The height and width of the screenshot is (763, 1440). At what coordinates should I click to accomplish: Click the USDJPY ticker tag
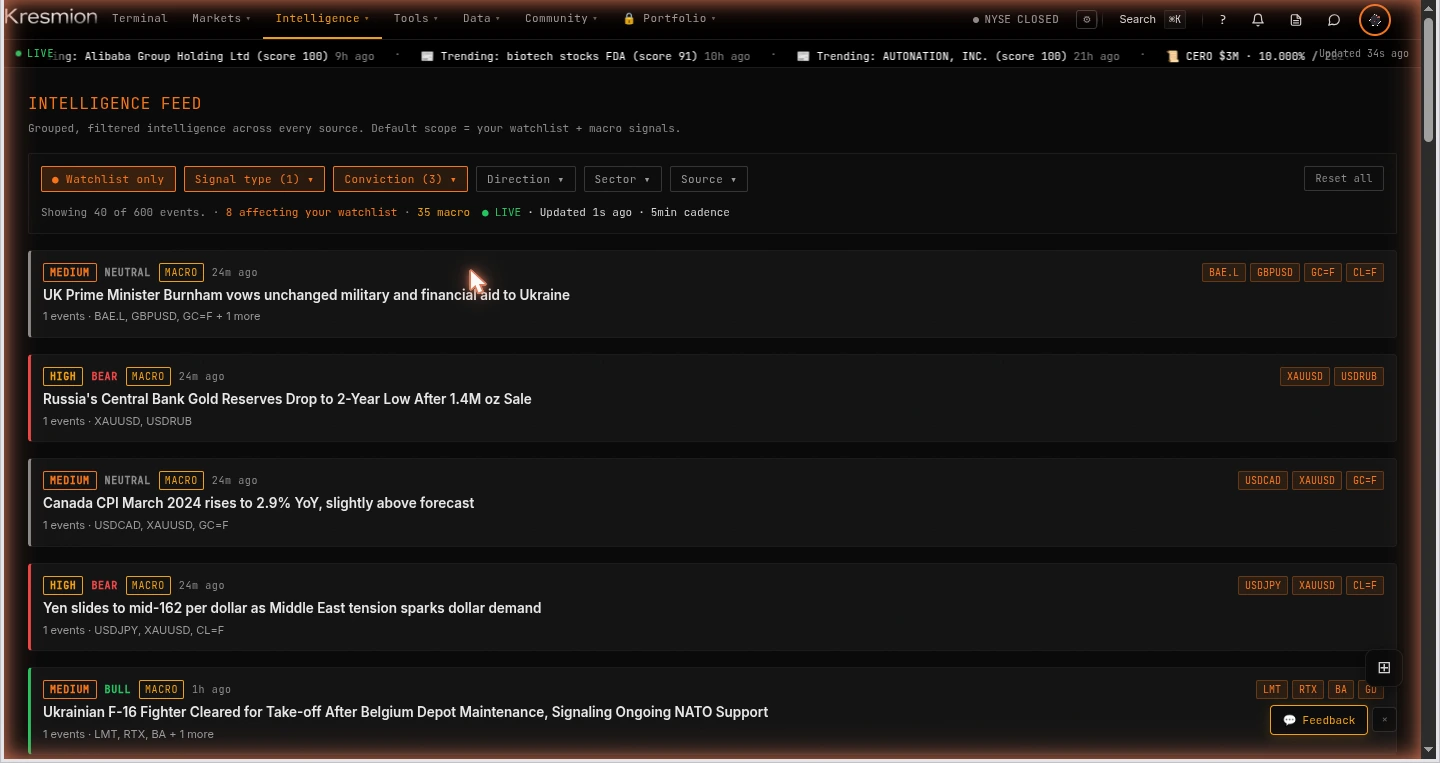tap(1263, 585)
